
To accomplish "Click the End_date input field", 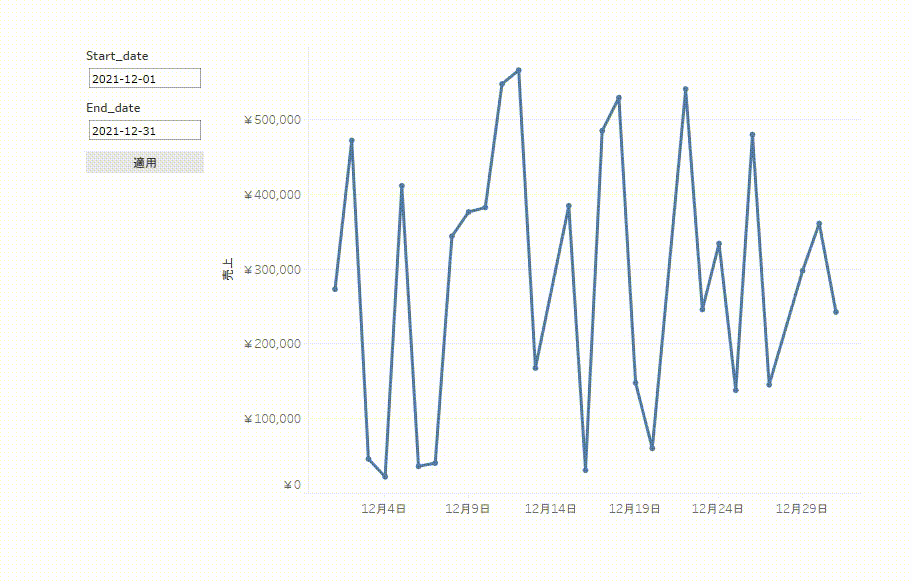I will [145, 130].
